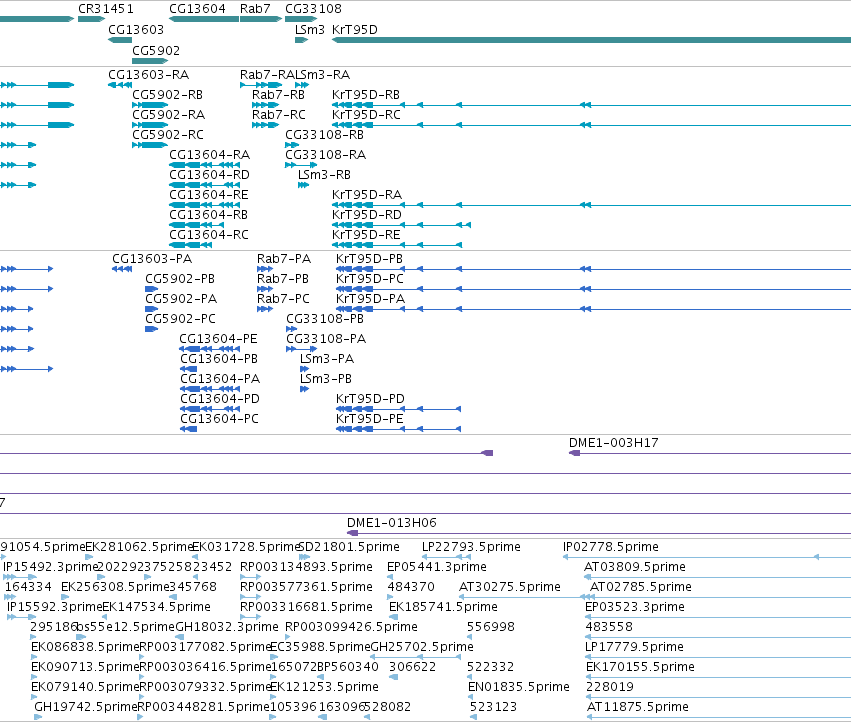This screenshot has width=851, height=722.
Task: Click the KrT95D-RB transcript label
Action: click(x=366, y=95)
